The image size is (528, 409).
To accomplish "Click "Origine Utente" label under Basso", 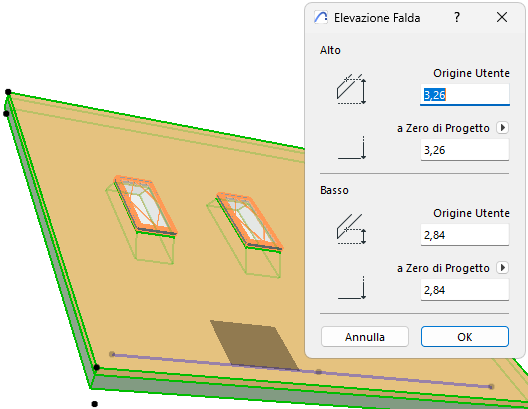I will click(x=471, y=213).
